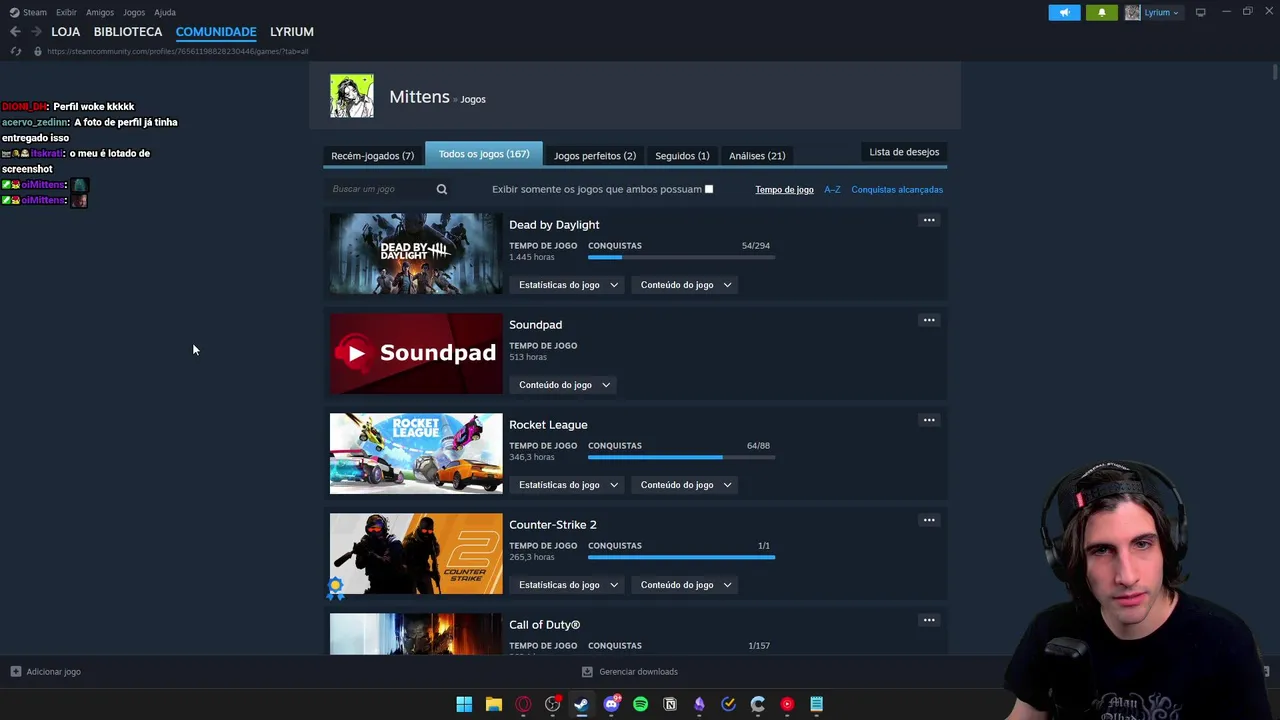Open the Counter-Strike 2 three-dot menu

(929, 520)
